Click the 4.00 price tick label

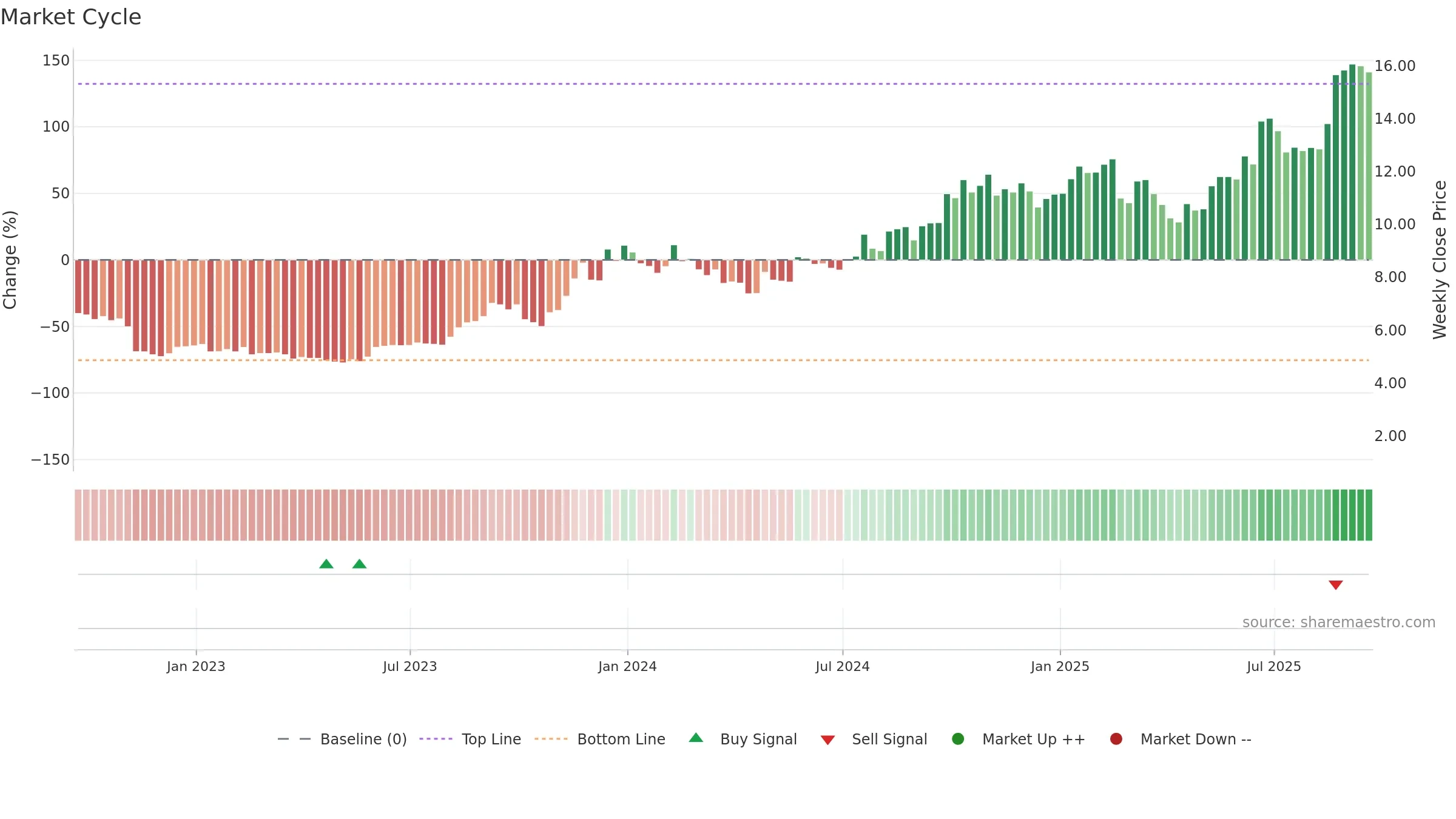1390,383
